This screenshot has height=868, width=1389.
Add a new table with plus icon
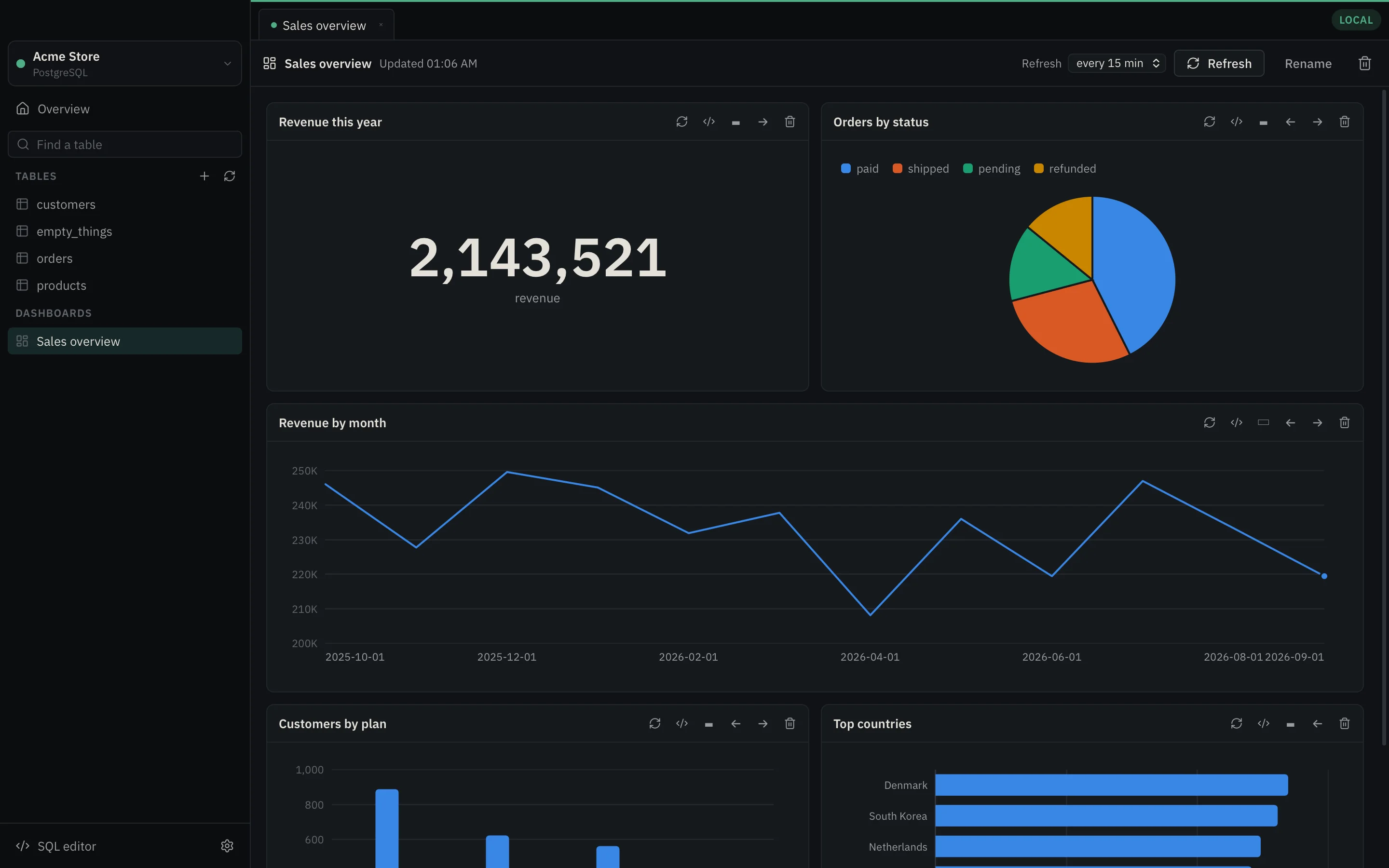coord(204,176)
